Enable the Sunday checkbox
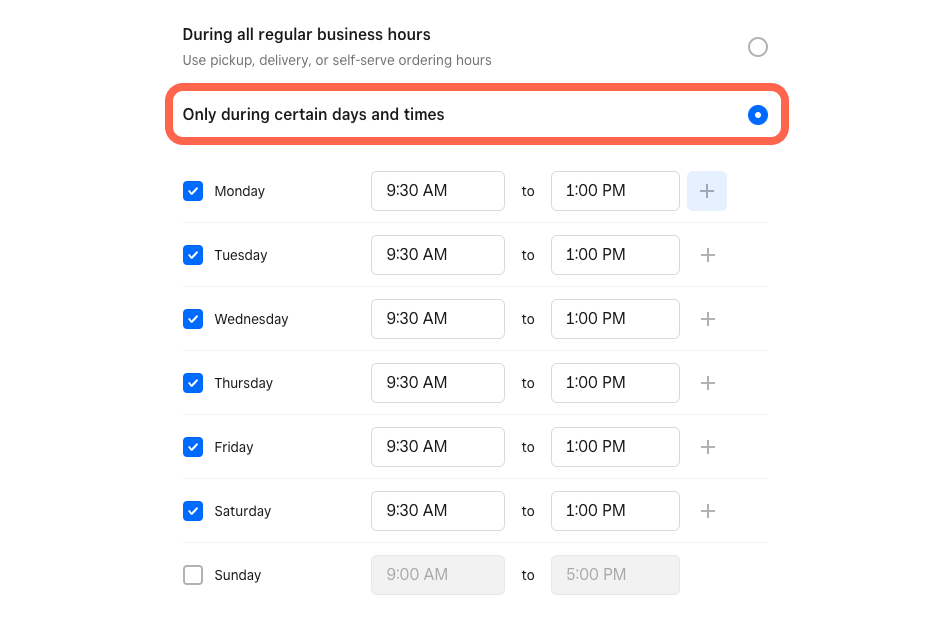940x620 pixels. pos(193,575)
